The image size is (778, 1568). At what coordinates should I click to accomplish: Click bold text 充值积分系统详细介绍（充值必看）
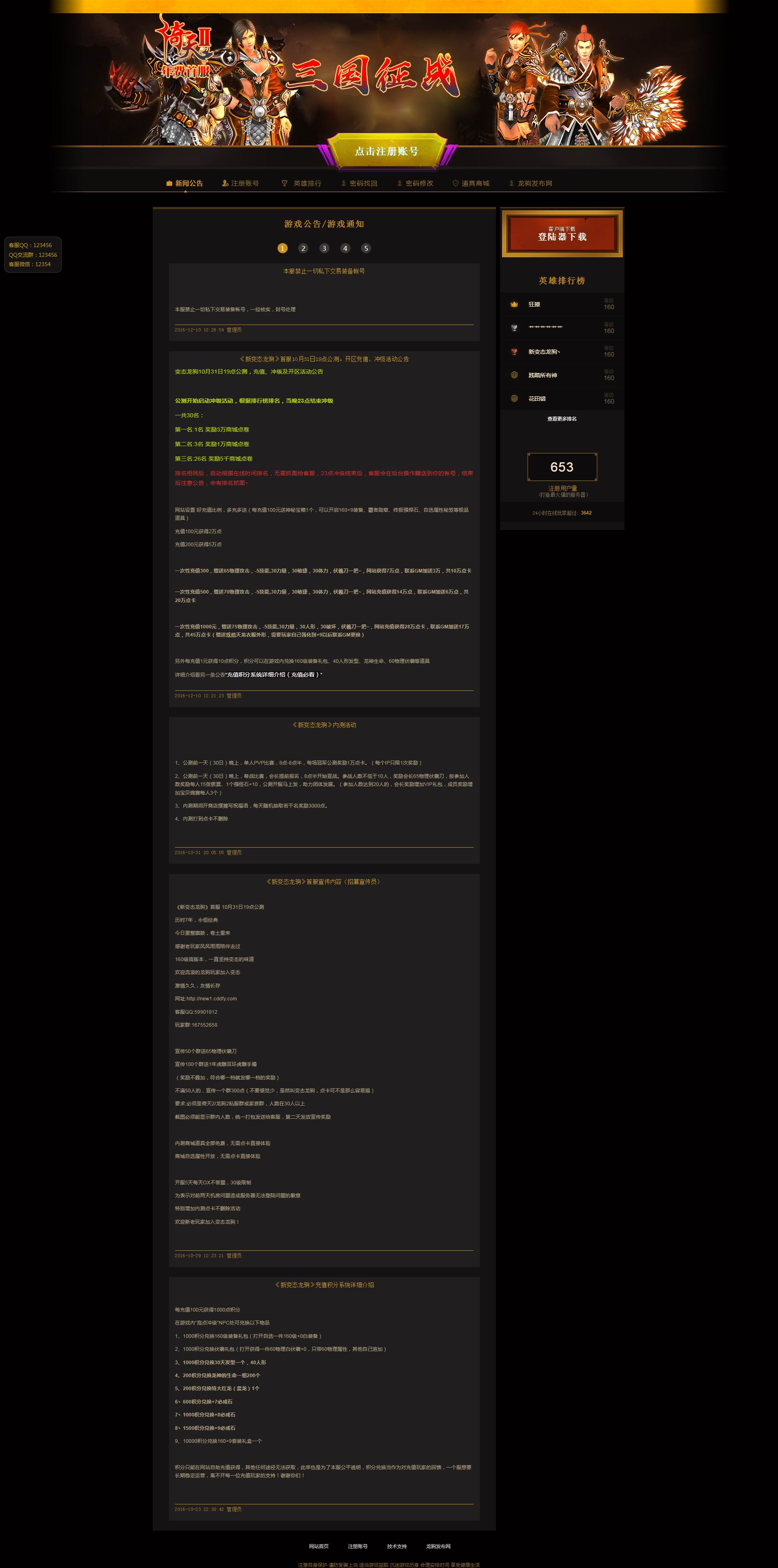[x=274, y=675]
